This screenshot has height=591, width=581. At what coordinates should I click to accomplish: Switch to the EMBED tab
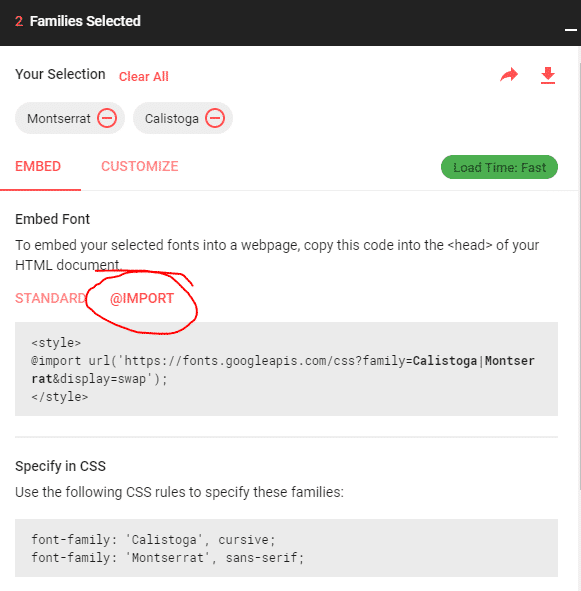pyautogui.click(x=38, y=166)
